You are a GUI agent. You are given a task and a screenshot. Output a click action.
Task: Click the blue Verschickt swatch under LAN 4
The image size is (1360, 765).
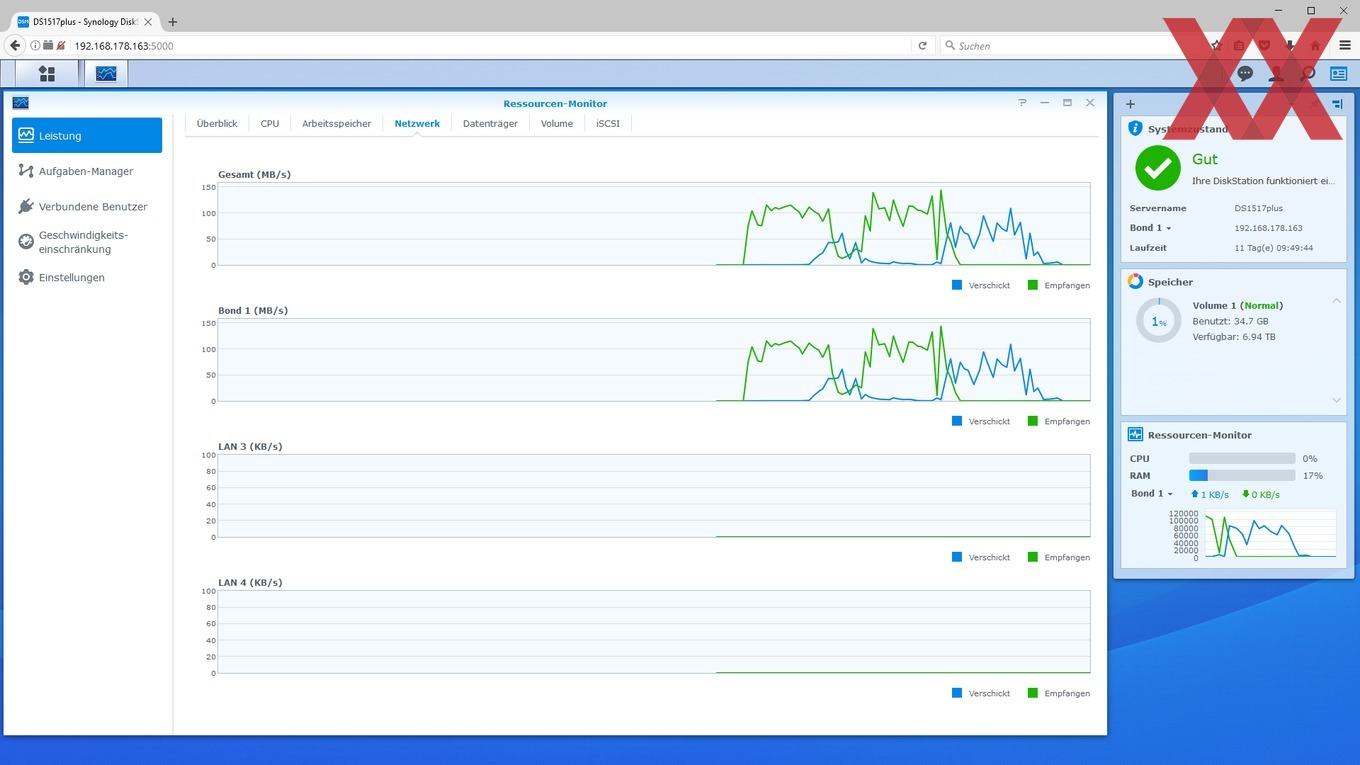957,693
